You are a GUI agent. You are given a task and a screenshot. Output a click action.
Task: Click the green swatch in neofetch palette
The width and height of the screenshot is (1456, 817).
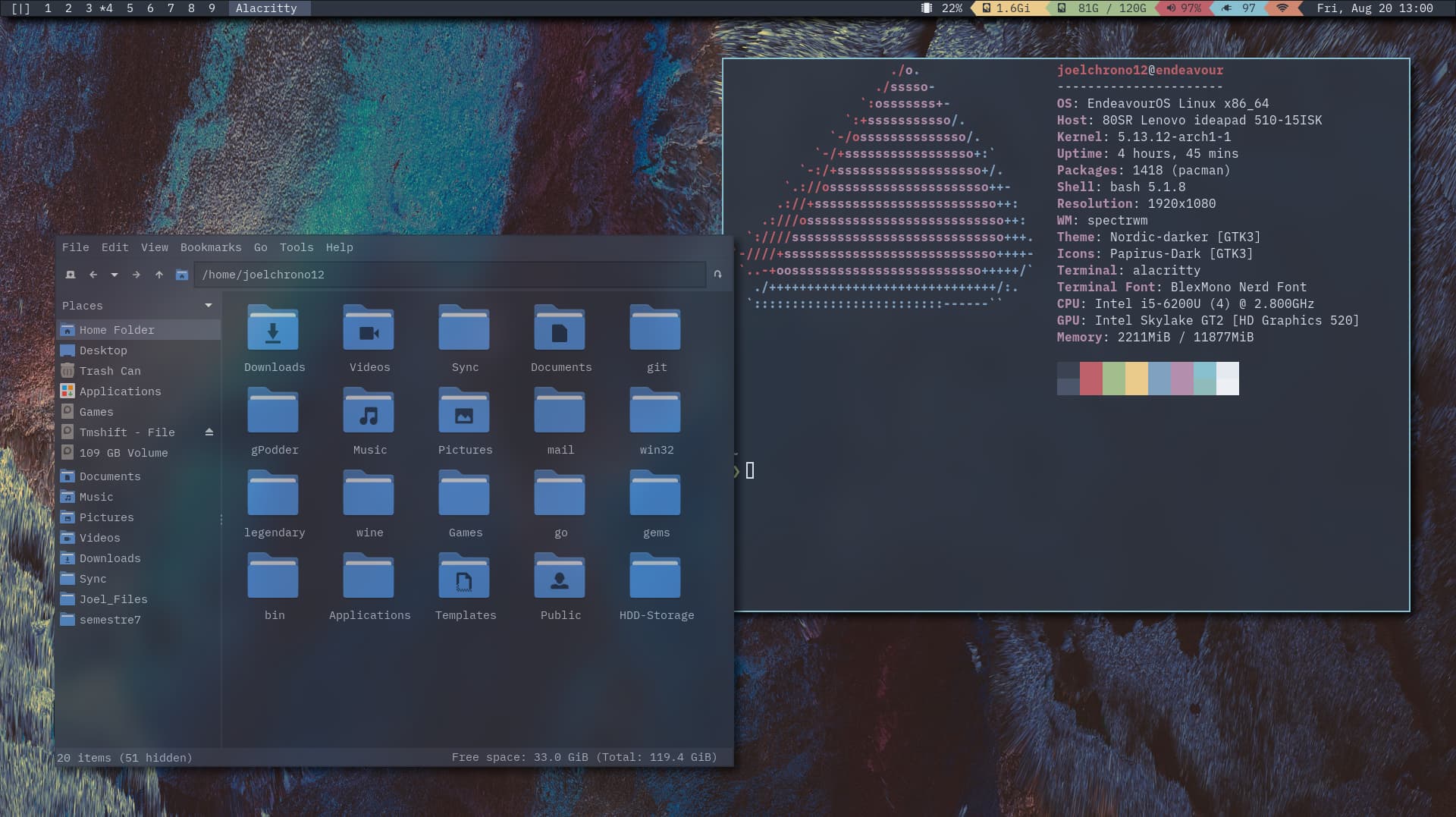(x=1114, y=379)
